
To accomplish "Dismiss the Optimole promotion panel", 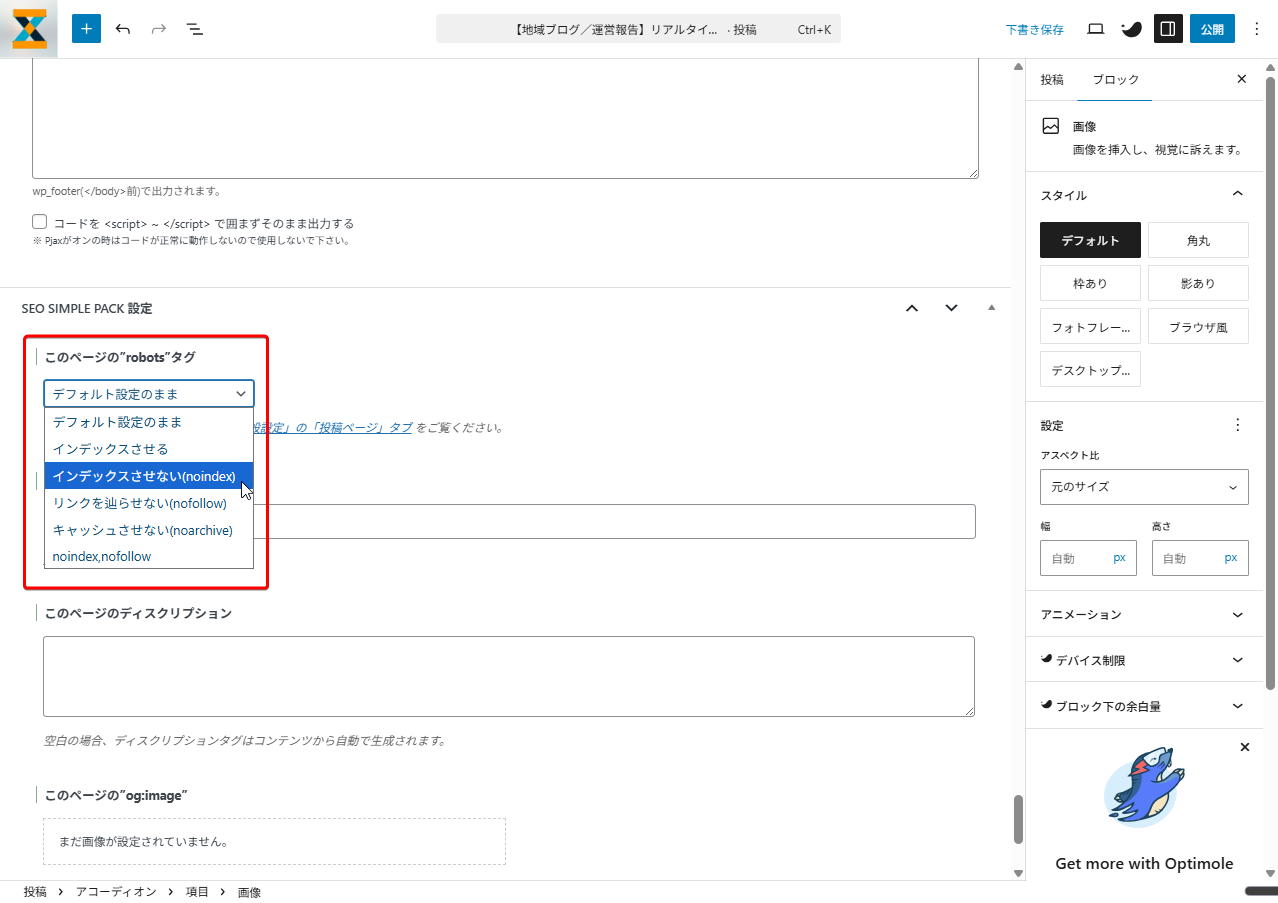I will pyautogui.click(x=1245, y=747).
